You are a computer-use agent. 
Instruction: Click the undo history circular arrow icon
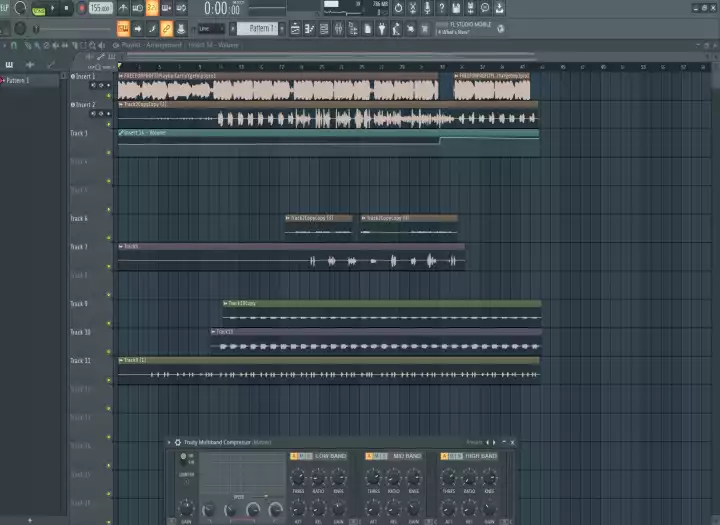[x=398, y=8]
